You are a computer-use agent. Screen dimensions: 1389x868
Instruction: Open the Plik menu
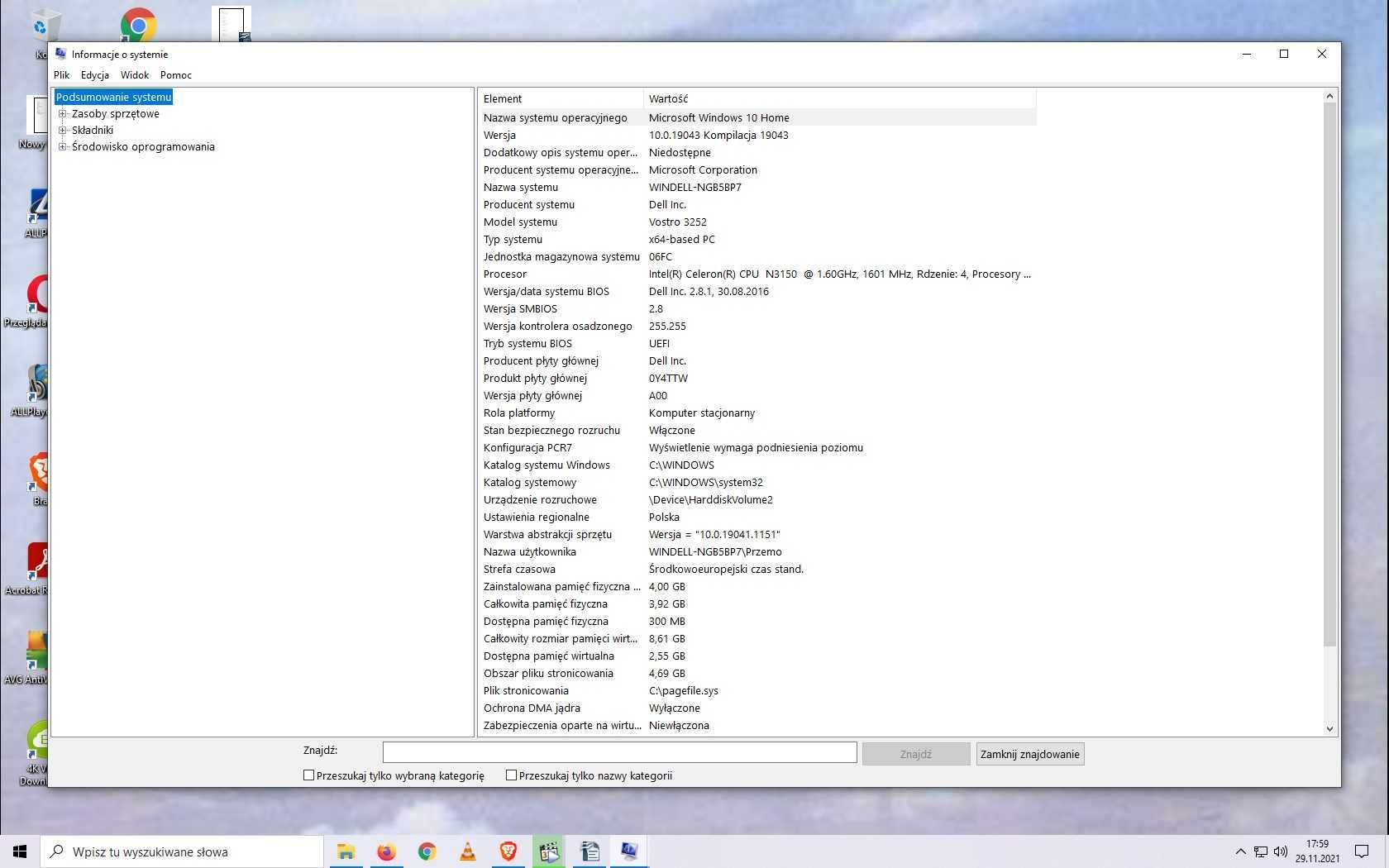point(62,75)
